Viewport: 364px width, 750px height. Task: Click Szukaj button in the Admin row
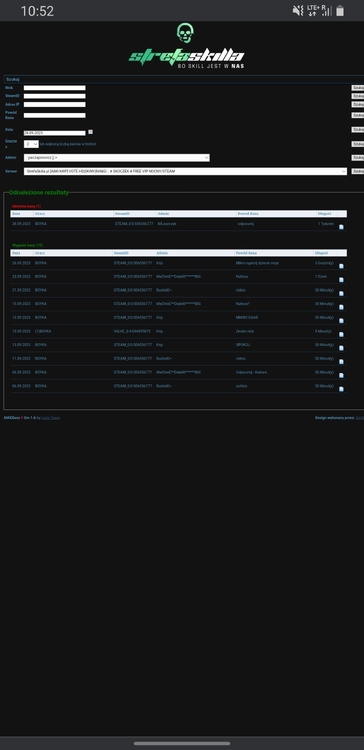pos(358,158)
